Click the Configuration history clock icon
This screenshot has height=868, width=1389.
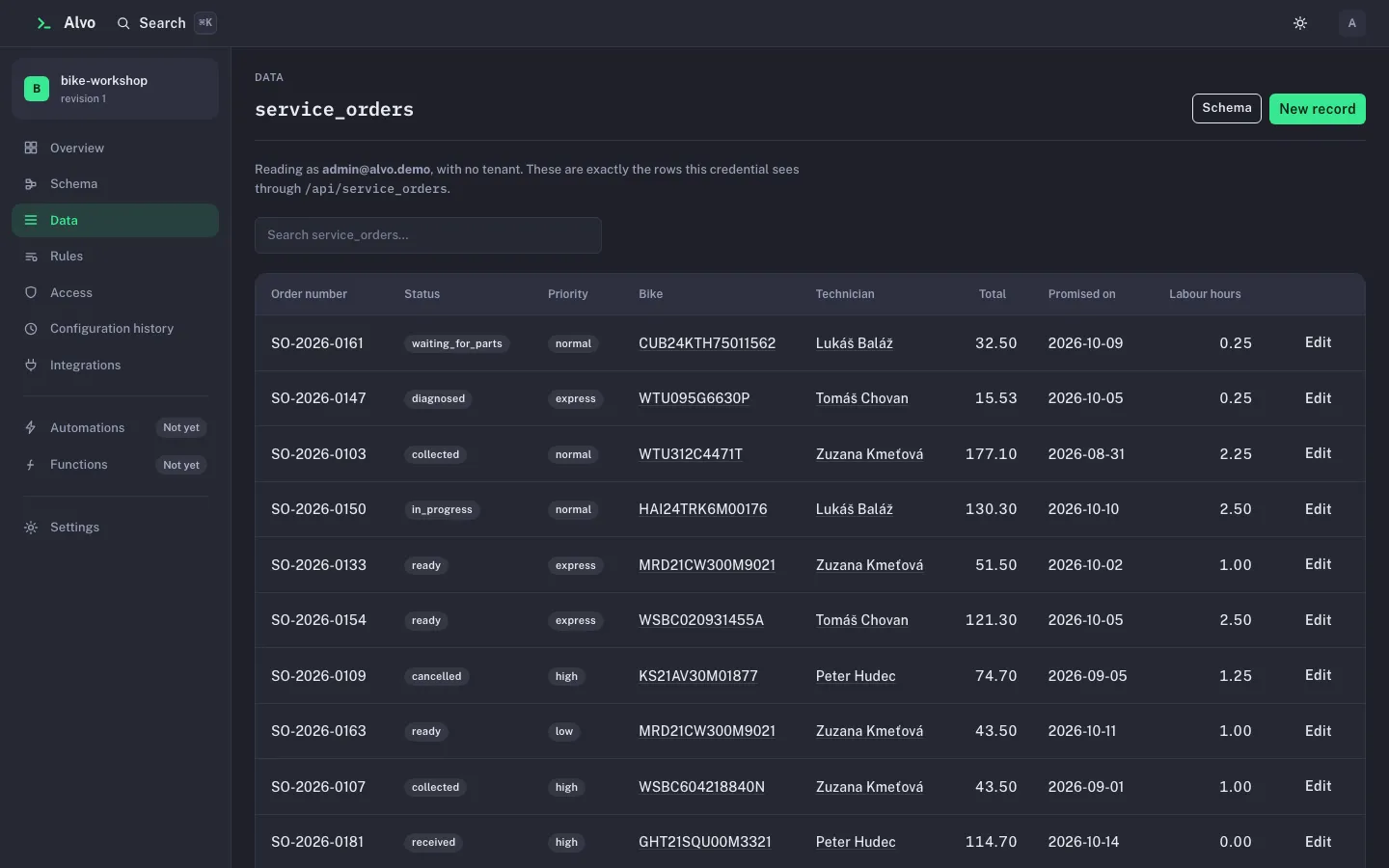click(x=31, y=329)
